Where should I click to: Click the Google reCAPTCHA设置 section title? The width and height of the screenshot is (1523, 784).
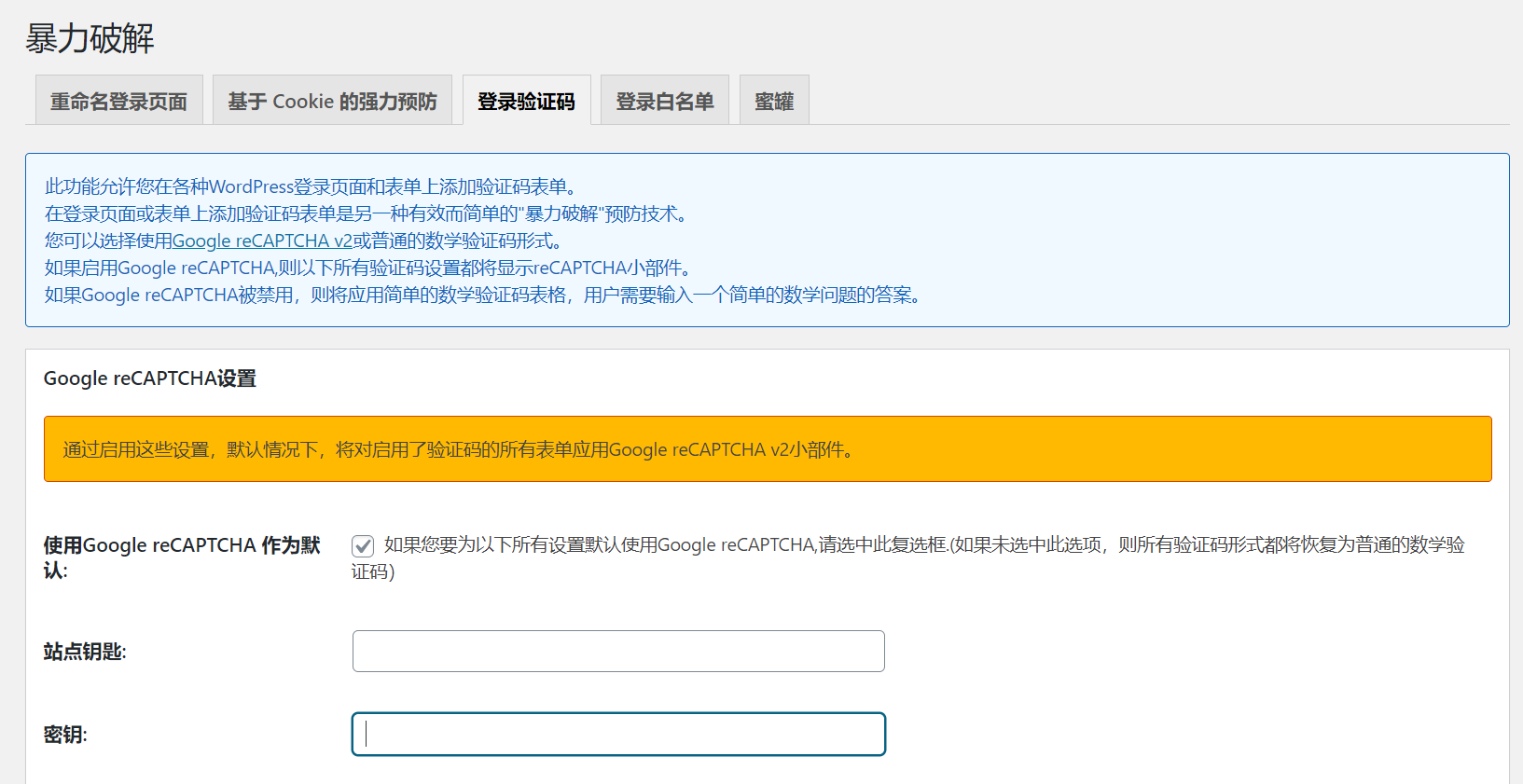149,378
